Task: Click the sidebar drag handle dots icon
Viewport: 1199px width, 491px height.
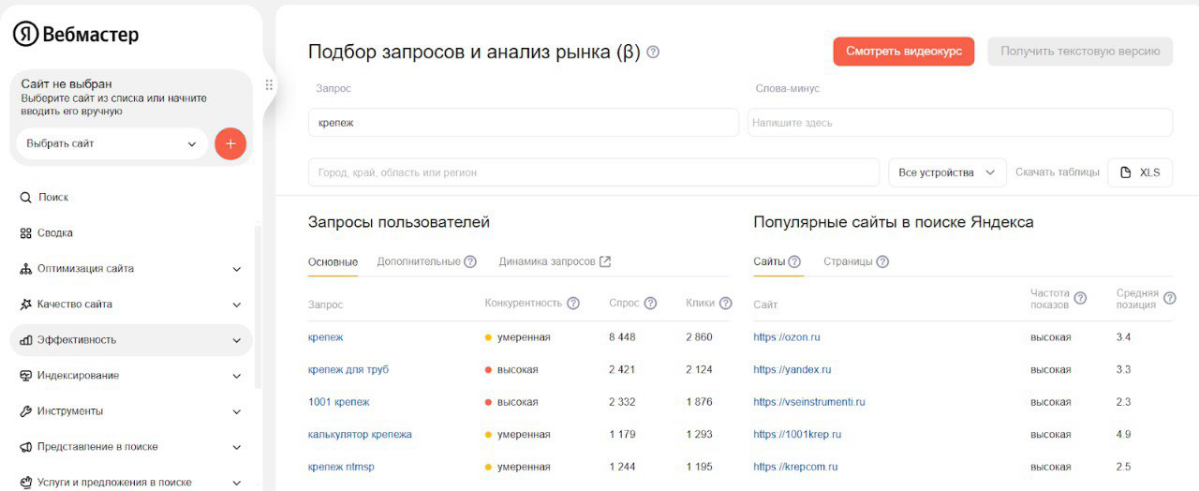Action: pos(268,85)
